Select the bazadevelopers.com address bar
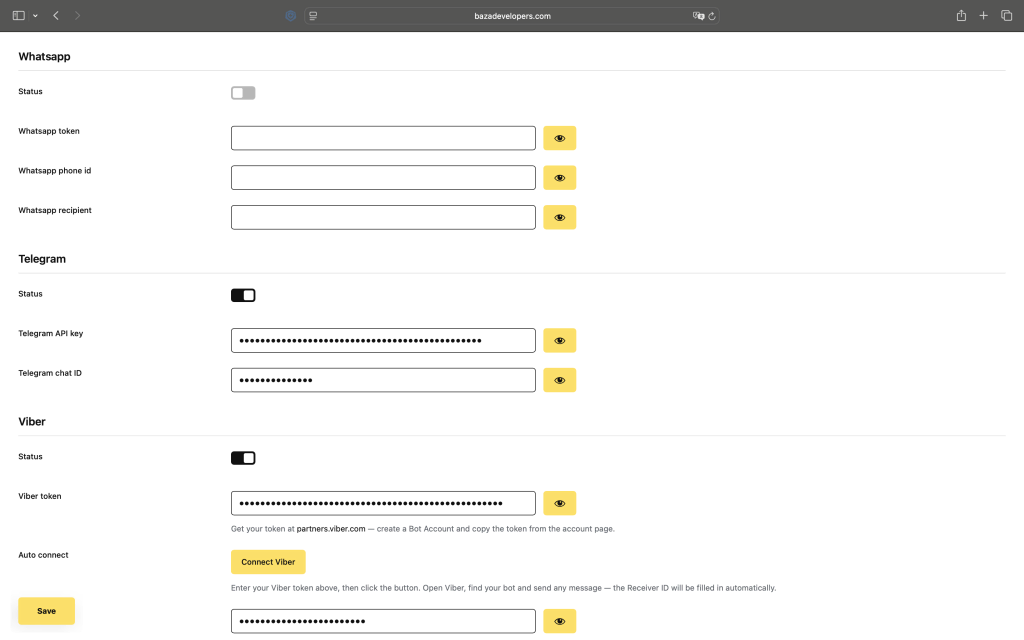 pos(512,16)
